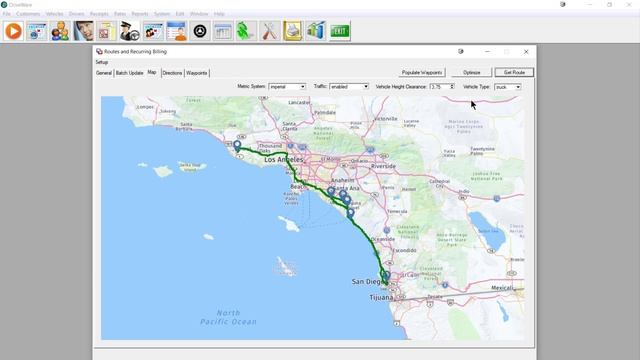Open the customers group-of-people icon

[60, 31]
